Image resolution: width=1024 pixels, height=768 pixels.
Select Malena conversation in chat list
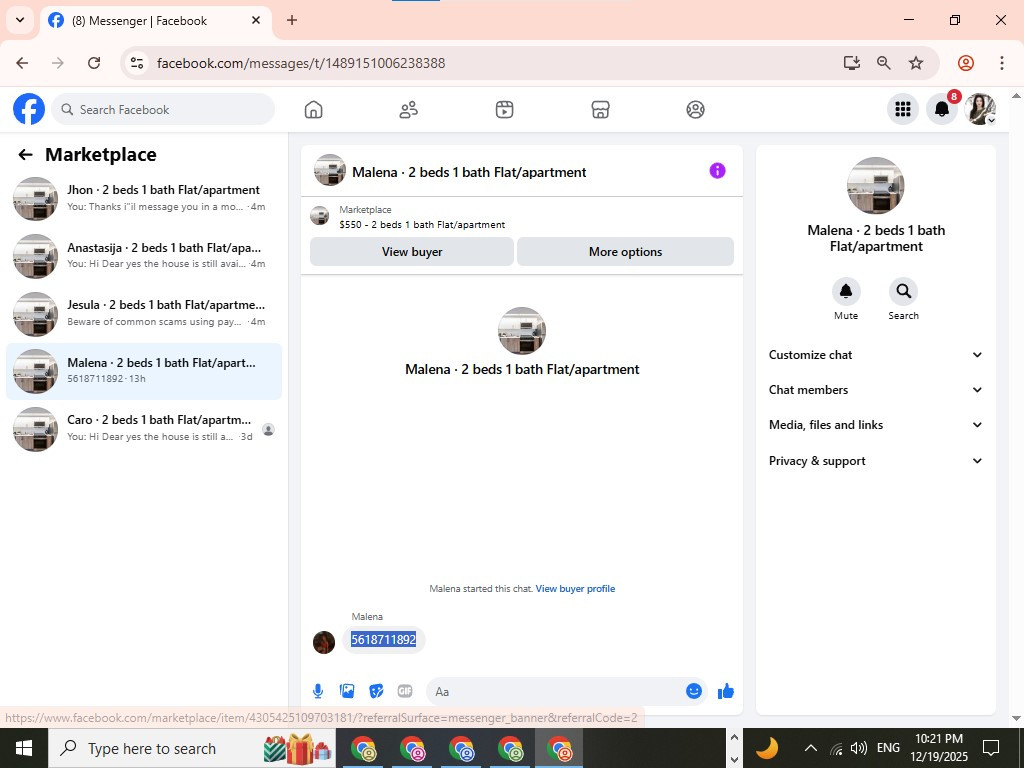coord(144,371)
